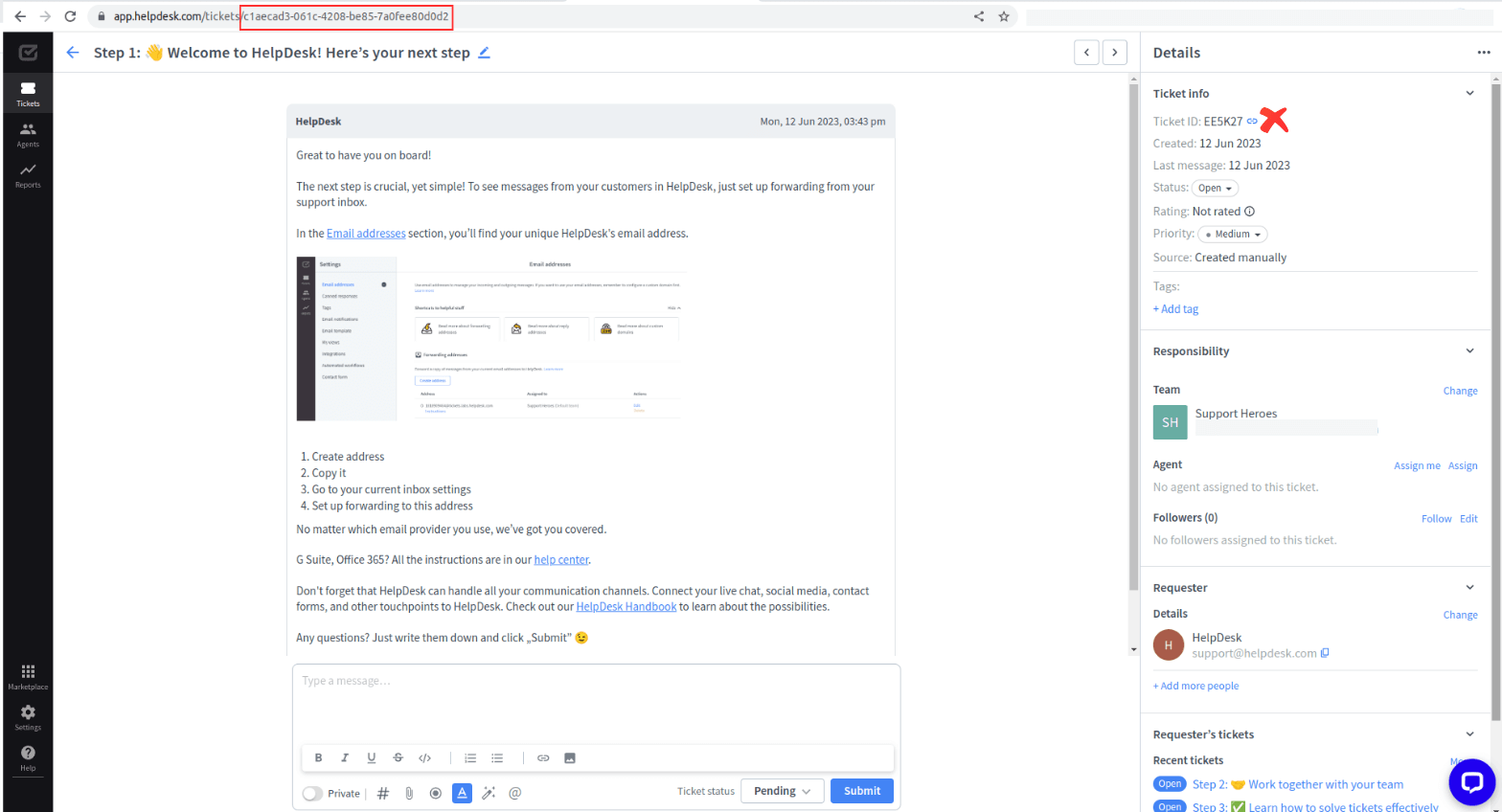Screen dimensions: 1502x812
Task: Open HelpDesk Handbook link
Action: pos(626,607)
